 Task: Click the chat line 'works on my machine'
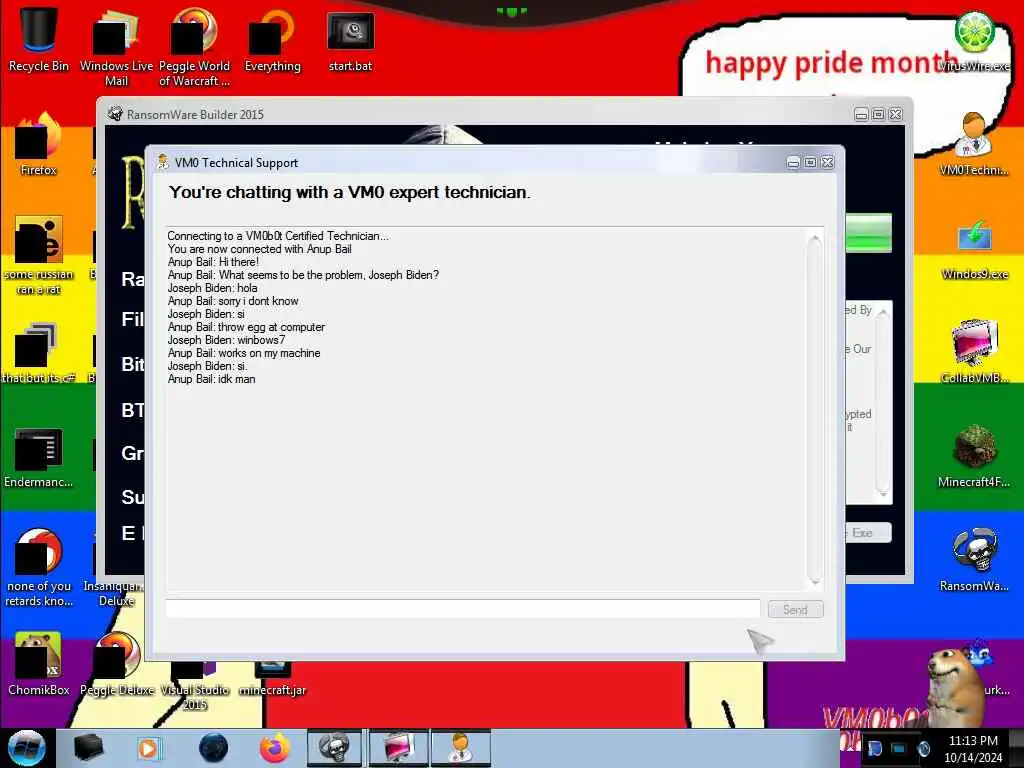click(x=244, y=353)
